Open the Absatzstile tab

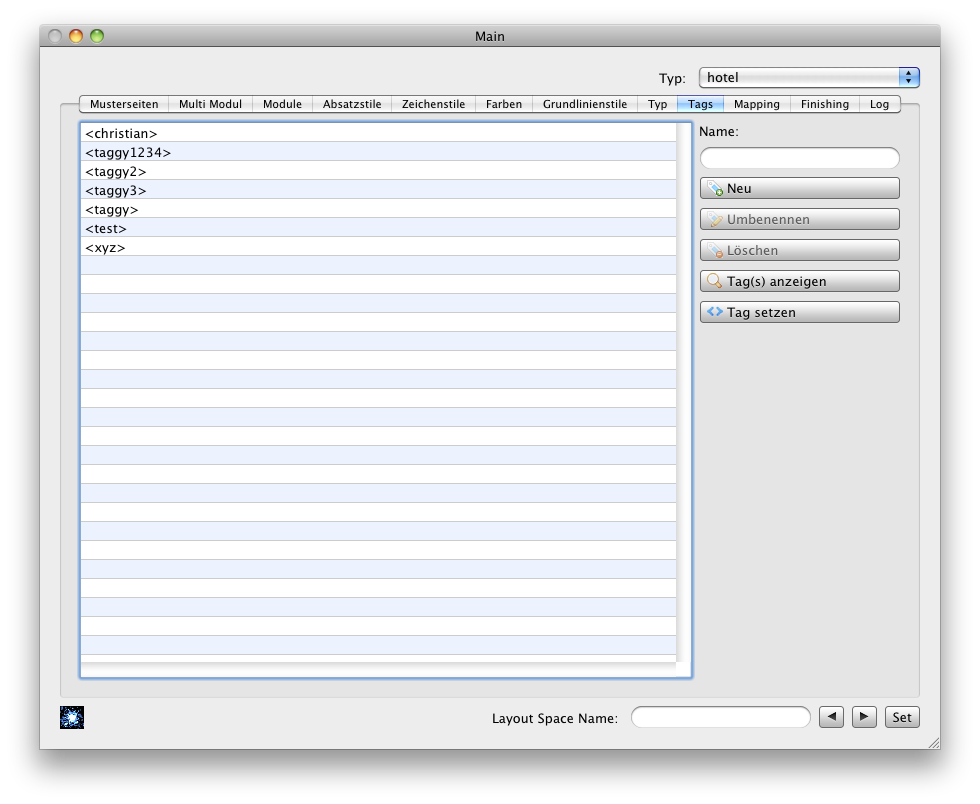click(x=352, y=104)
